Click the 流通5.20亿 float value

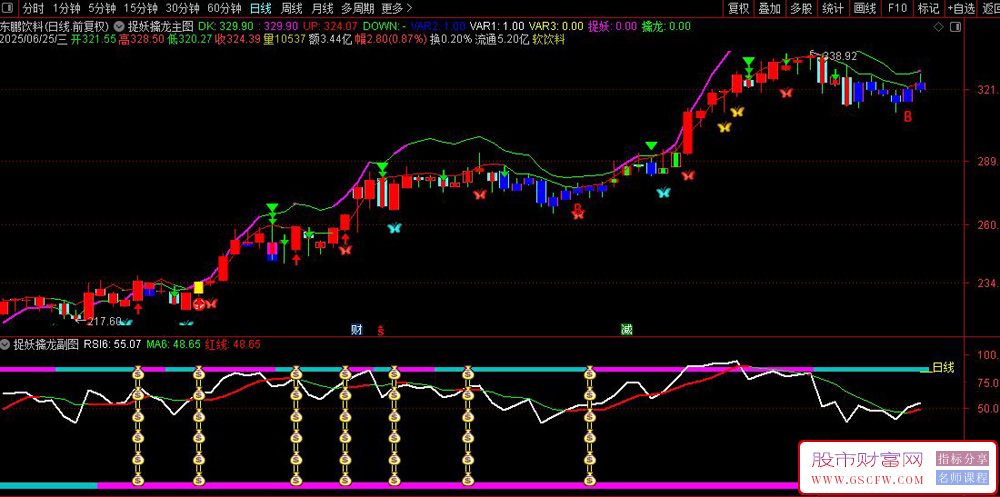point(503,39)
